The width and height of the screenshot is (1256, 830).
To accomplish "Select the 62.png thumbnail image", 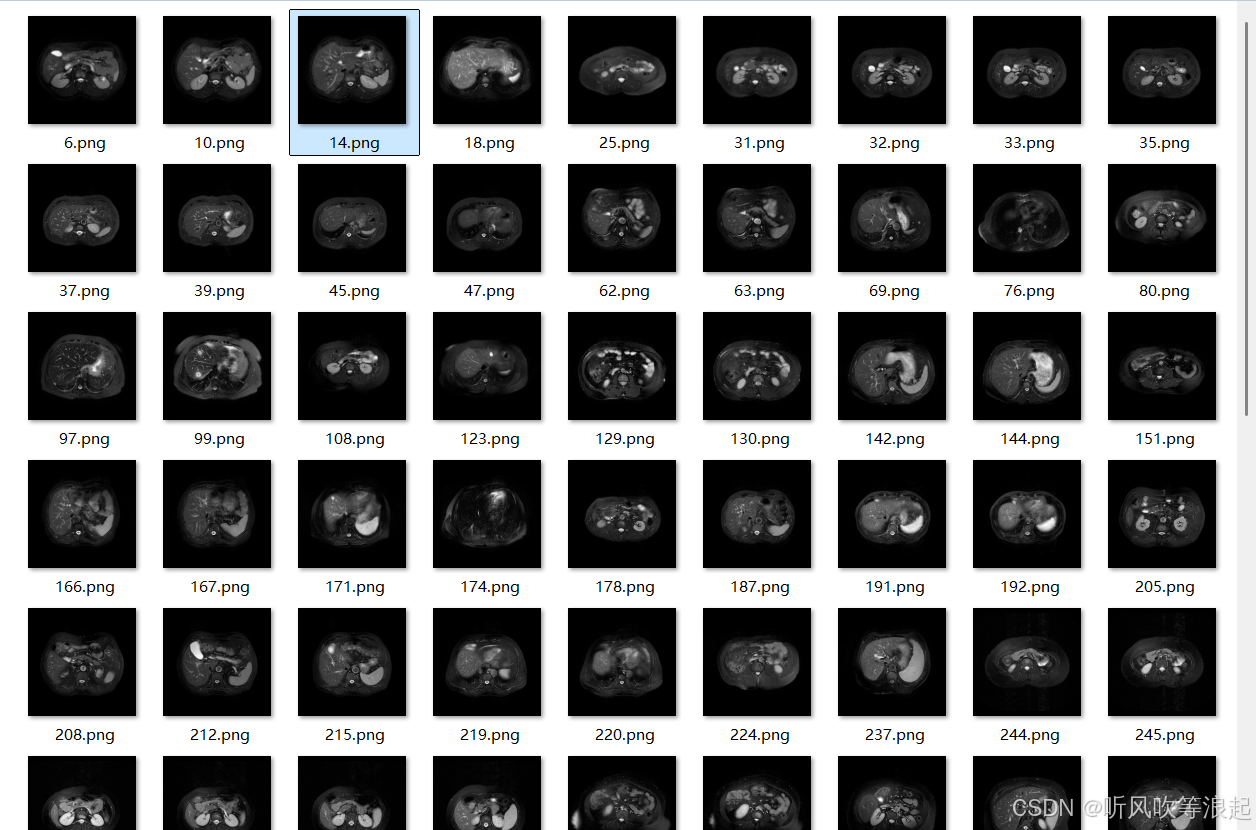I will point(622,218).
